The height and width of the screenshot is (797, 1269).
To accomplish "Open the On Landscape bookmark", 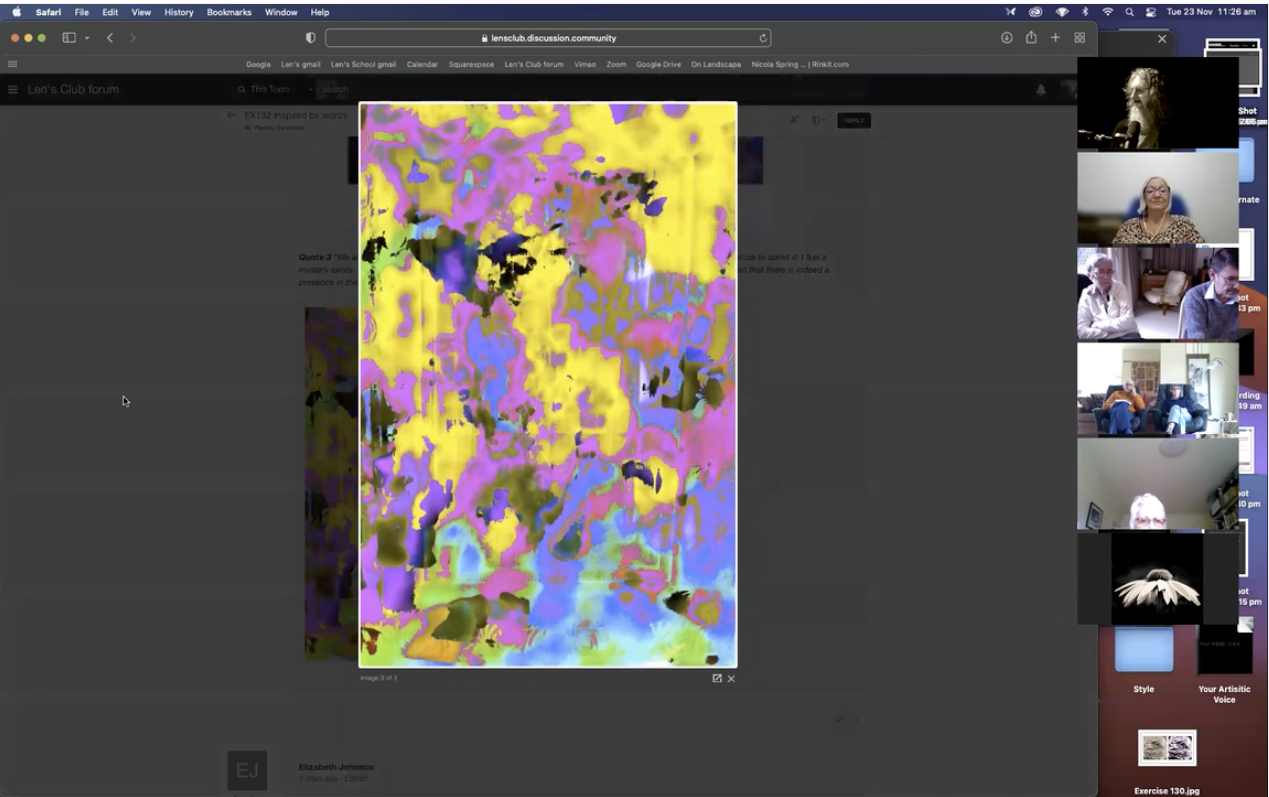I will point(716,64).
